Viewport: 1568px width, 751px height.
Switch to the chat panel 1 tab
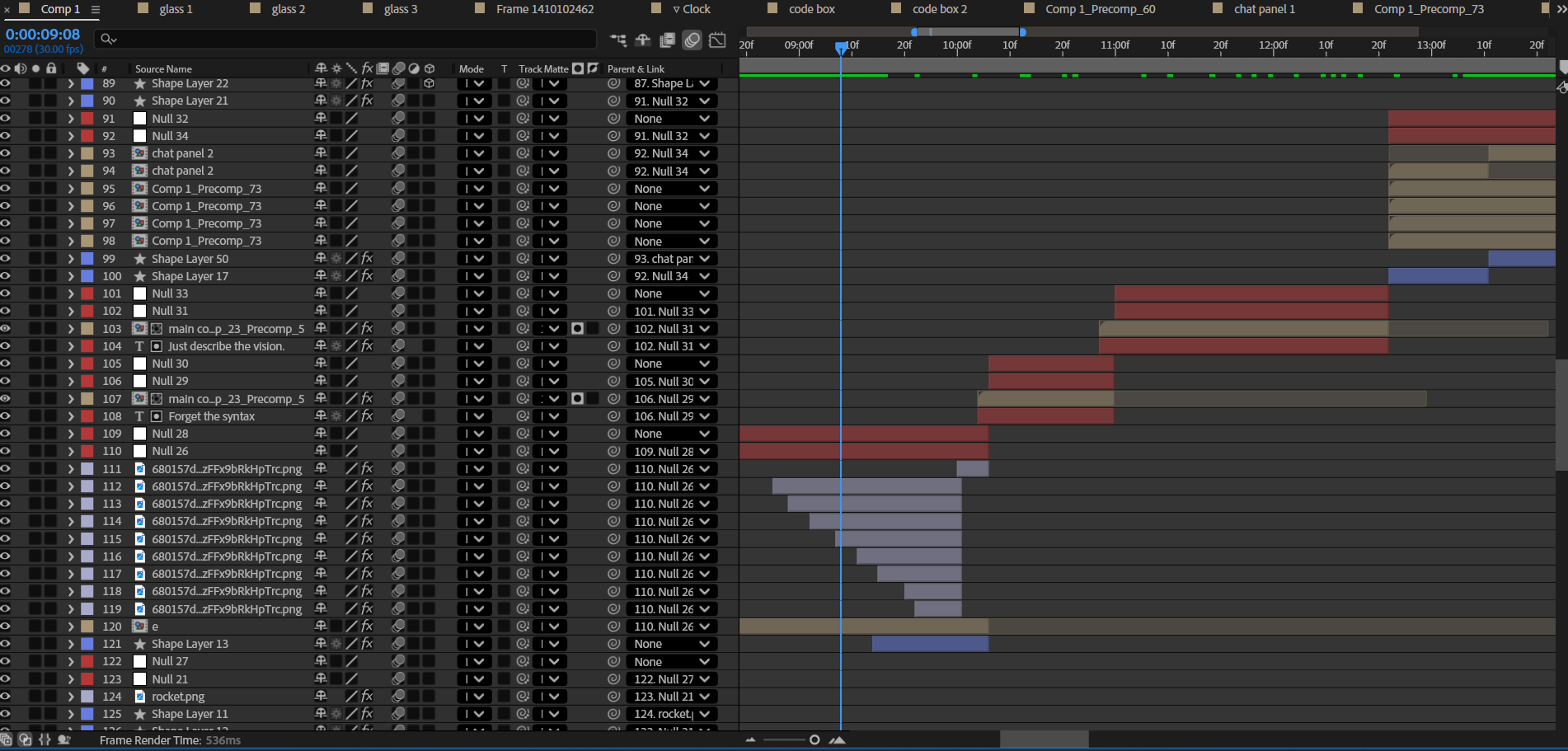pos(1264,9)
